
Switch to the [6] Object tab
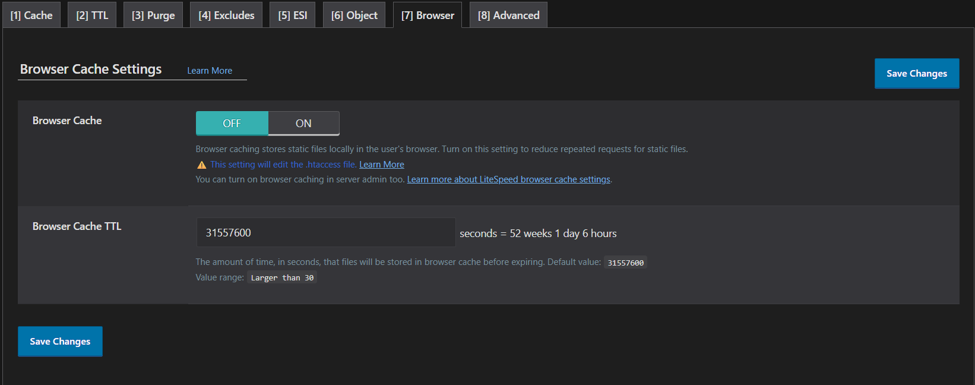click(354, 15)
